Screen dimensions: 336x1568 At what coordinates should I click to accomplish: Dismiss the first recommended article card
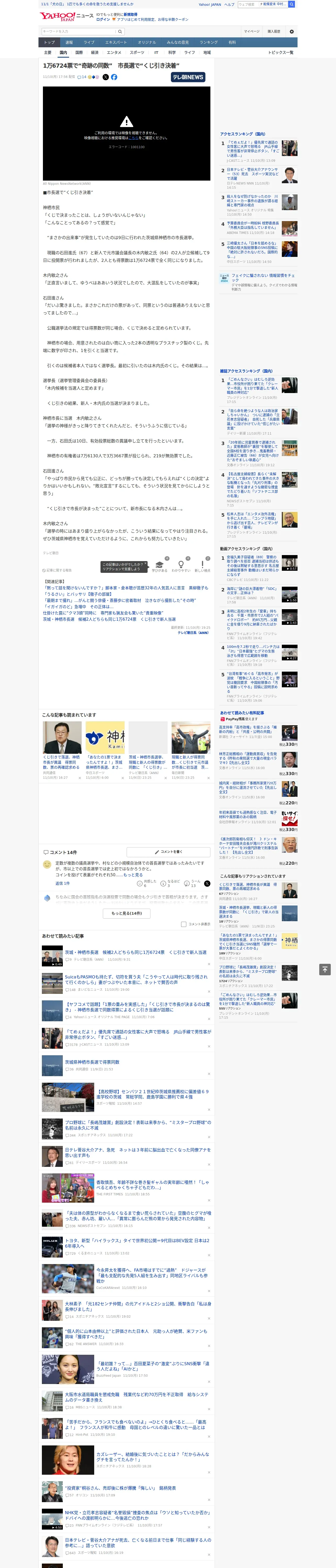[x=79, y=778]
